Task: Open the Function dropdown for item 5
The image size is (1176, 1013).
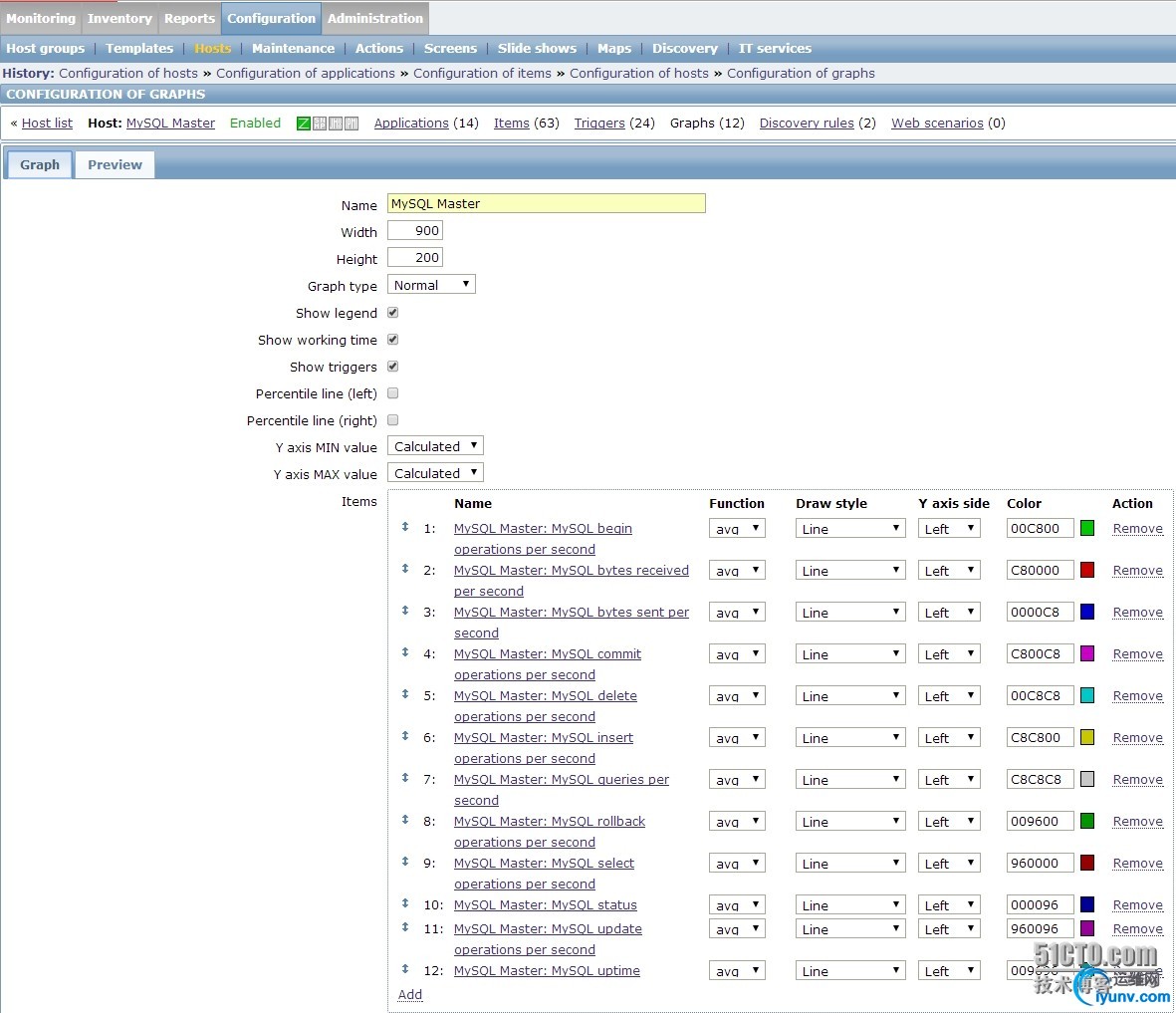Action: (x=737, y=696)
